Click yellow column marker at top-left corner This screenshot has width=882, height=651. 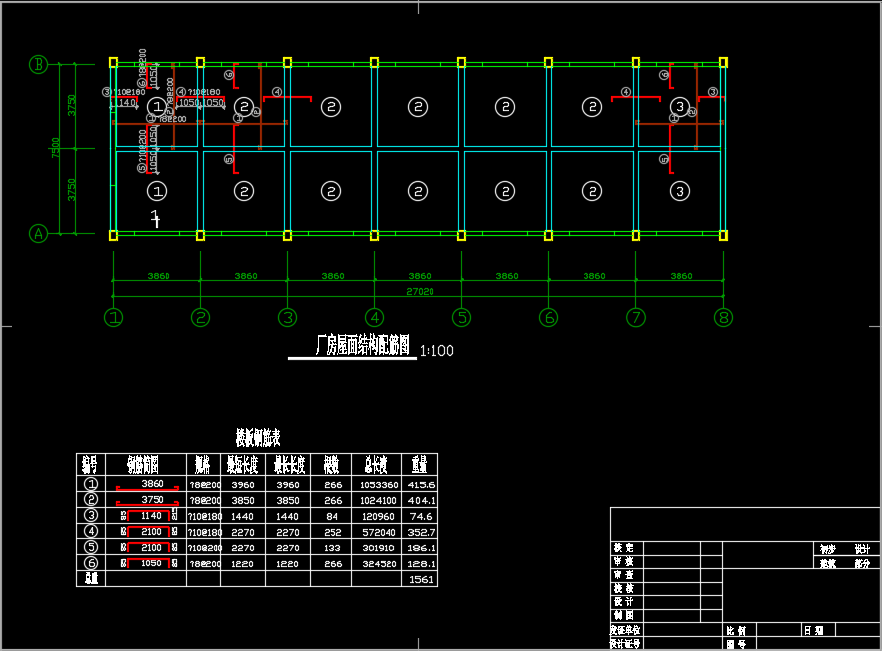click(x=113, y=62)
